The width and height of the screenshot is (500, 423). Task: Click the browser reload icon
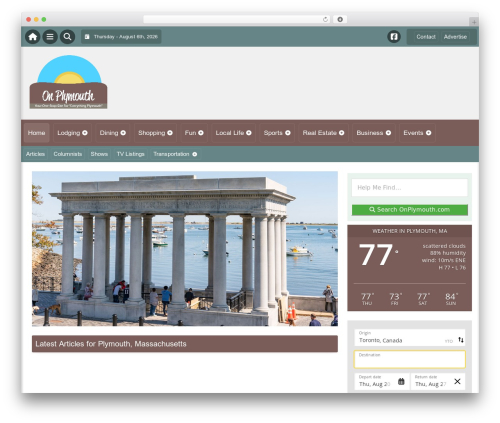click(x=325, y=19)
